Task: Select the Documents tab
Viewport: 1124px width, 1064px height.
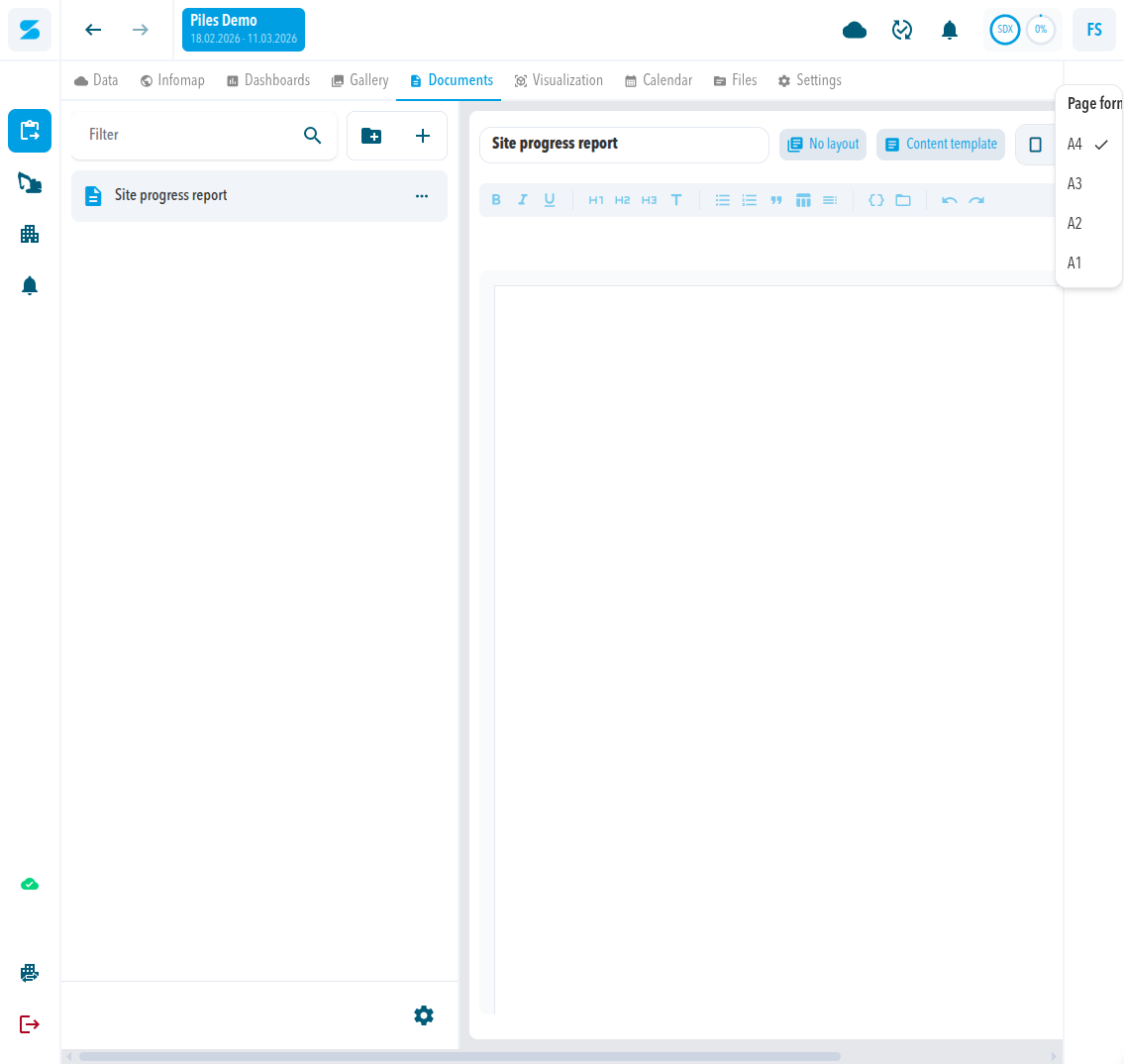Action: [x=452, y=80]
